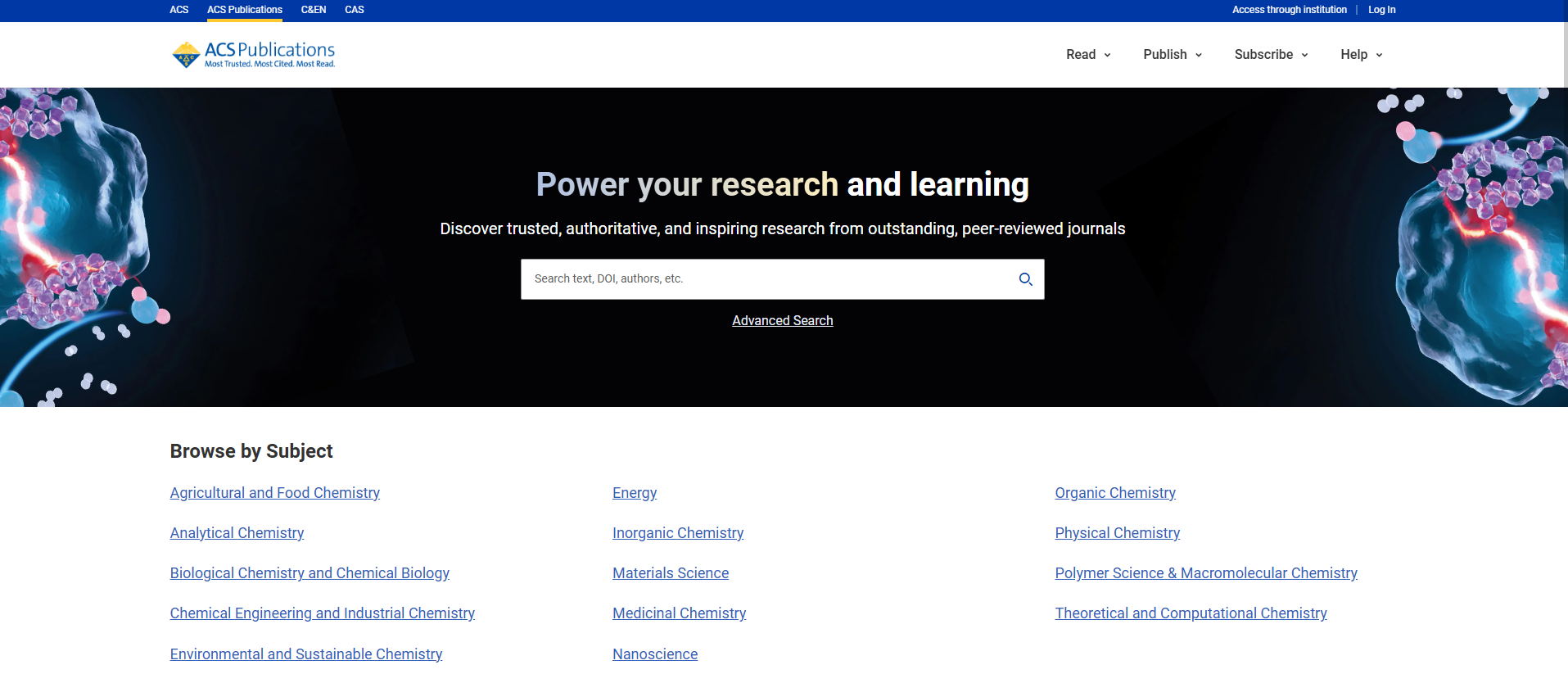This screenshot has width=1568, height=692.
Task: Open the Nanoscience subject link
Action: pyautogui.click(x=655, y=654)
